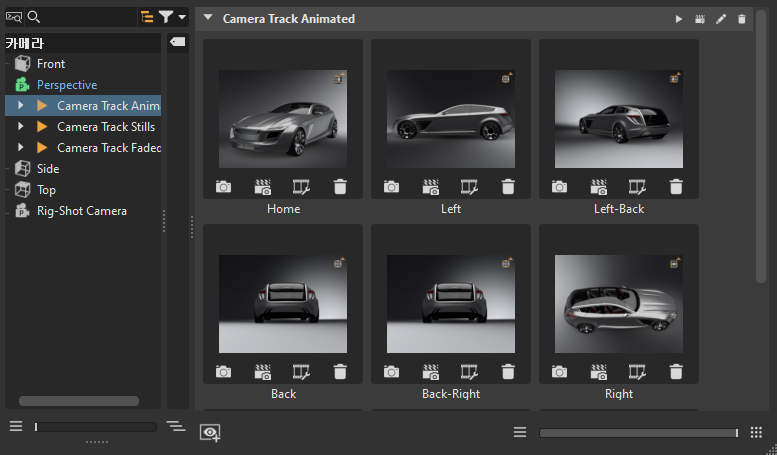This screenshot has width=777, height=455.
Task: Delete the Back-Right viewpoint with trash icon
Action: coord(508,372)
